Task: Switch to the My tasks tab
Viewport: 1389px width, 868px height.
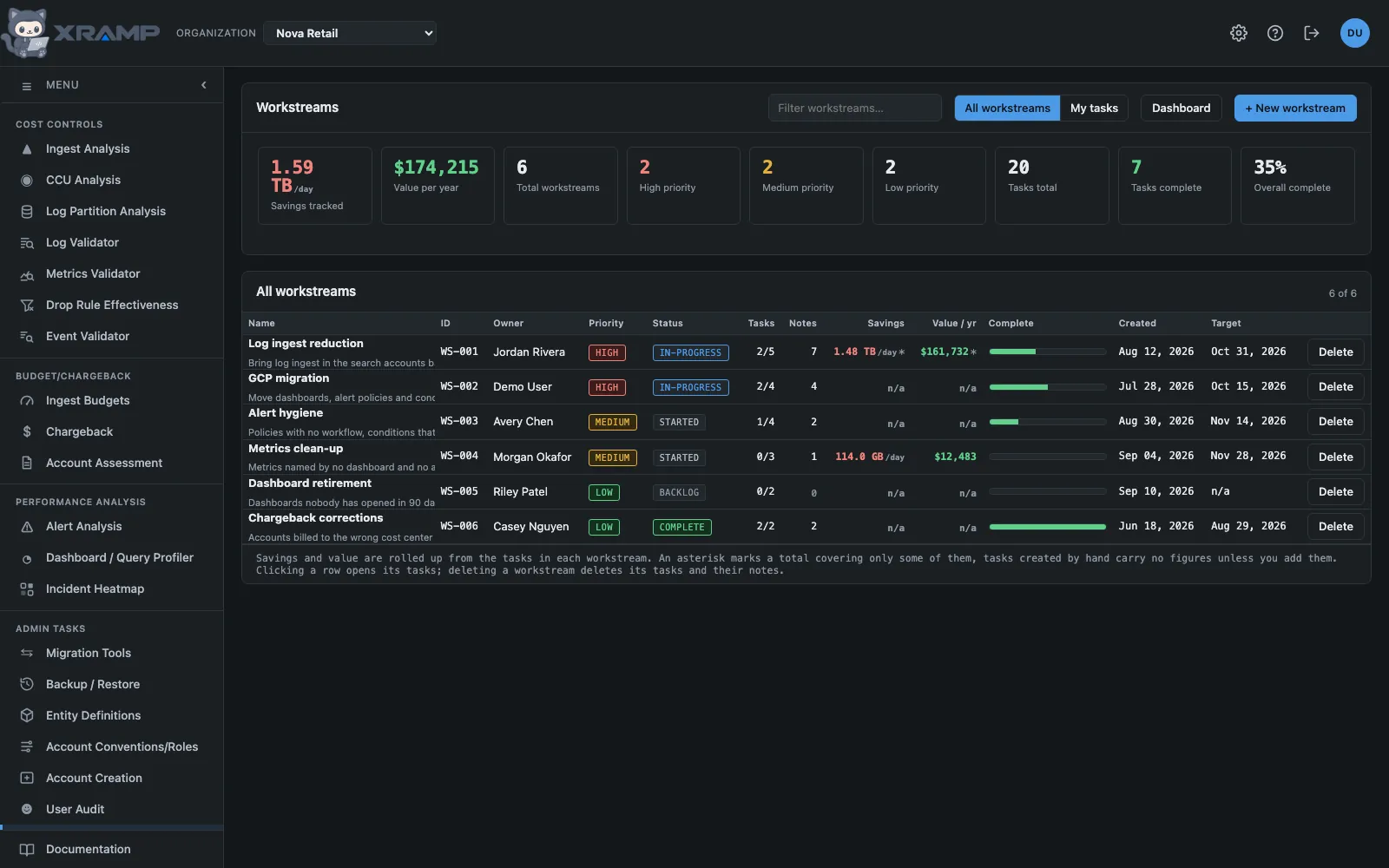Action: 1094,108
